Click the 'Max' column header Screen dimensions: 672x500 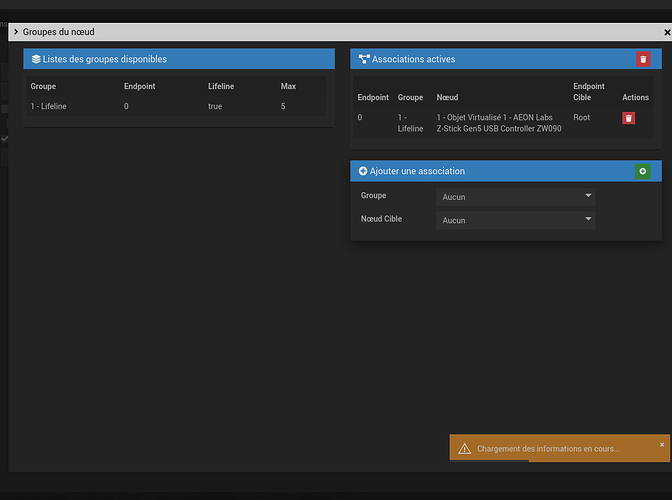(288, 86)
